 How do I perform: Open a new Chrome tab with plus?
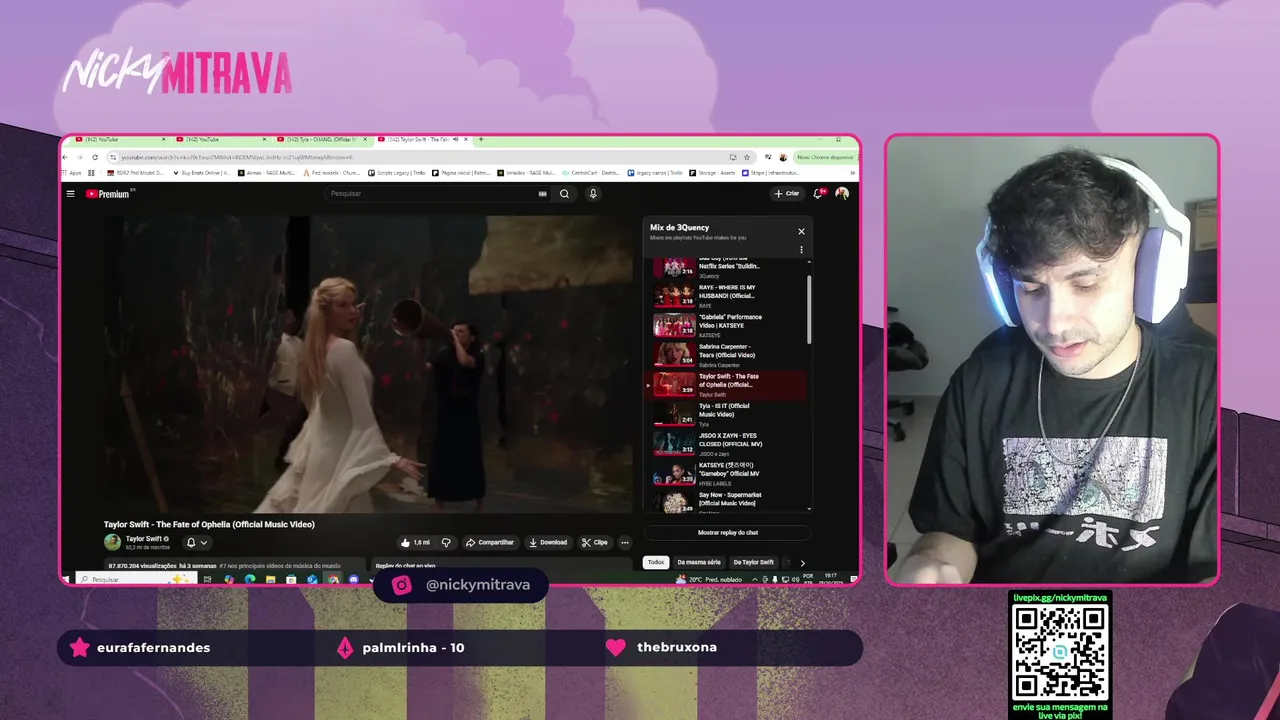pos(481,140)
